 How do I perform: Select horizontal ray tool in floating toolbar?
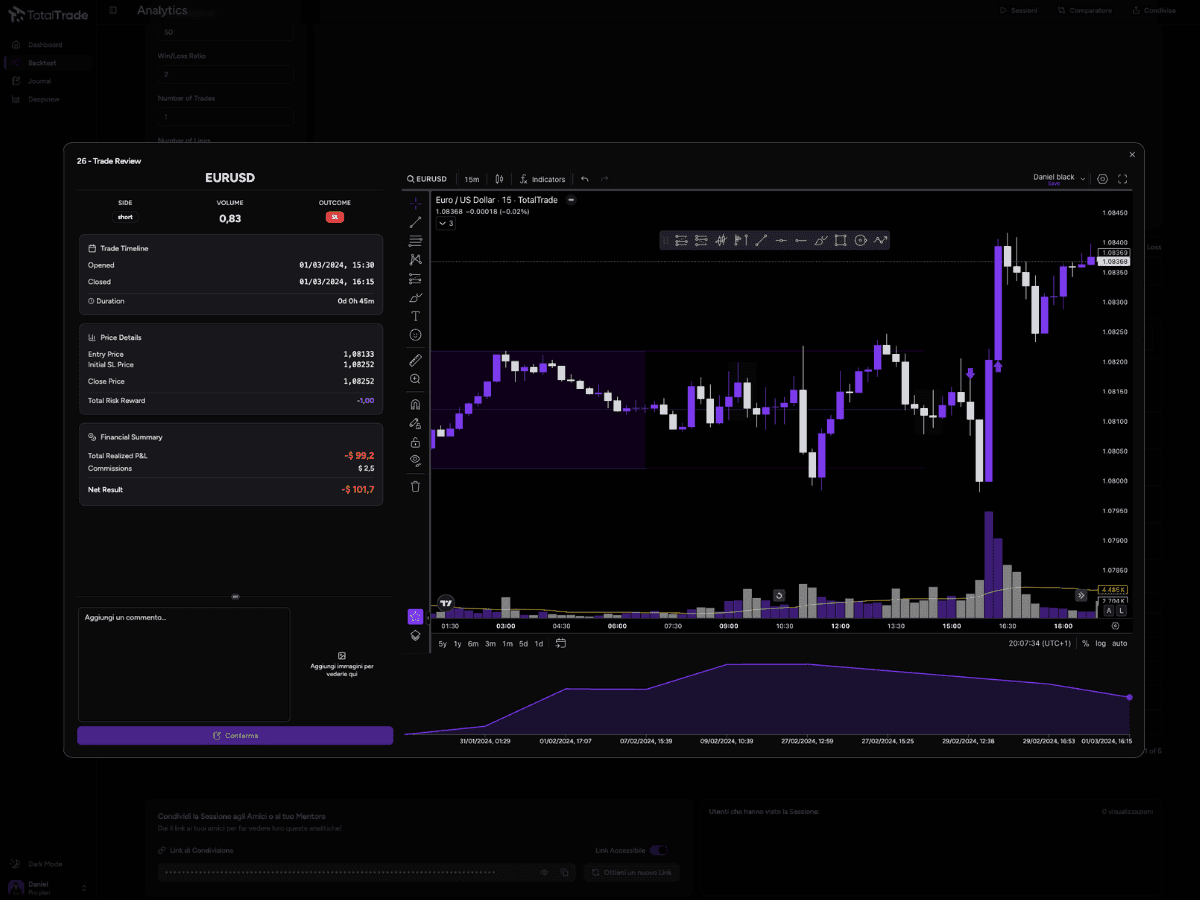(x=801, y=240)
